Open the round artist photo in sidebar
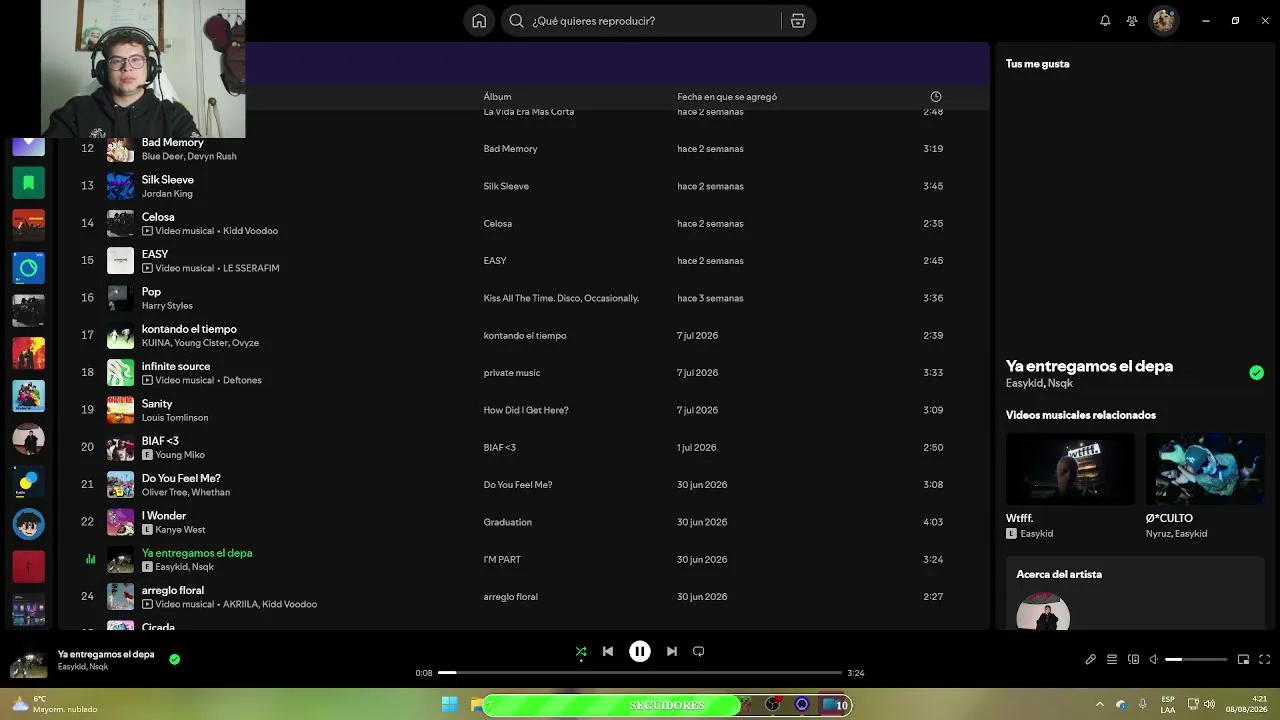 (28, 439)
